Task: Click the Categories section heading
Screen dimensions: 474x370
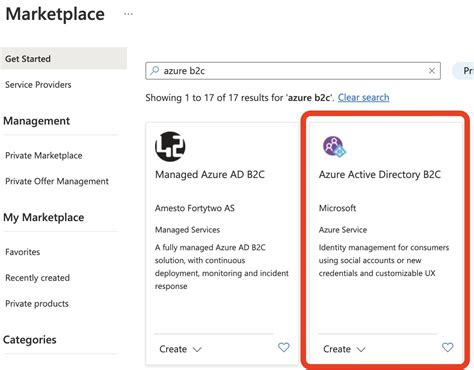Action: pos(30,340)
